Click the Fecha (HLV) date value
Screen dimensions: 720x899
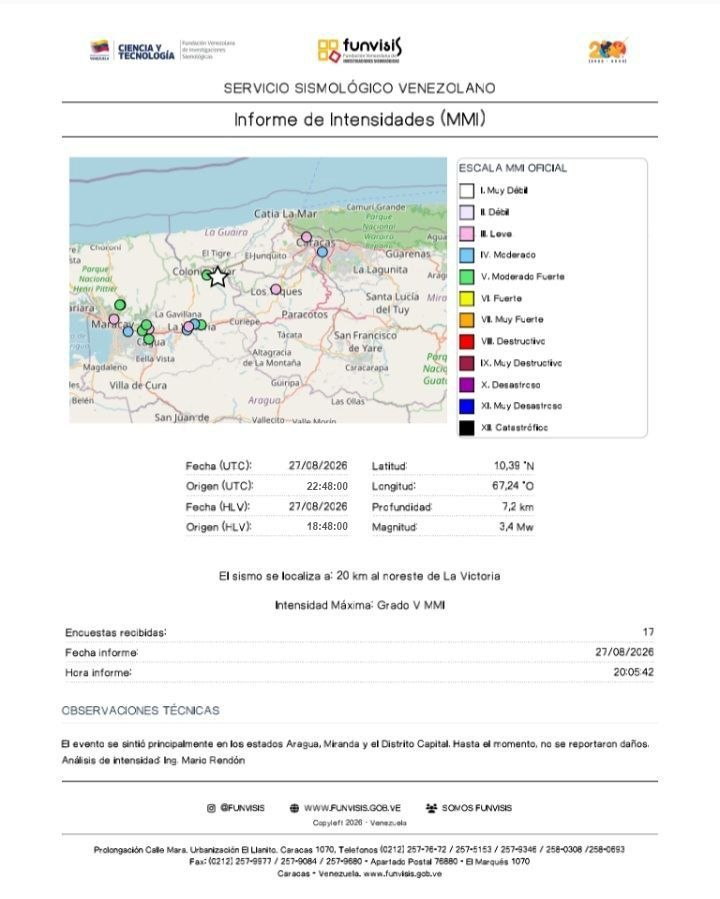318,506
